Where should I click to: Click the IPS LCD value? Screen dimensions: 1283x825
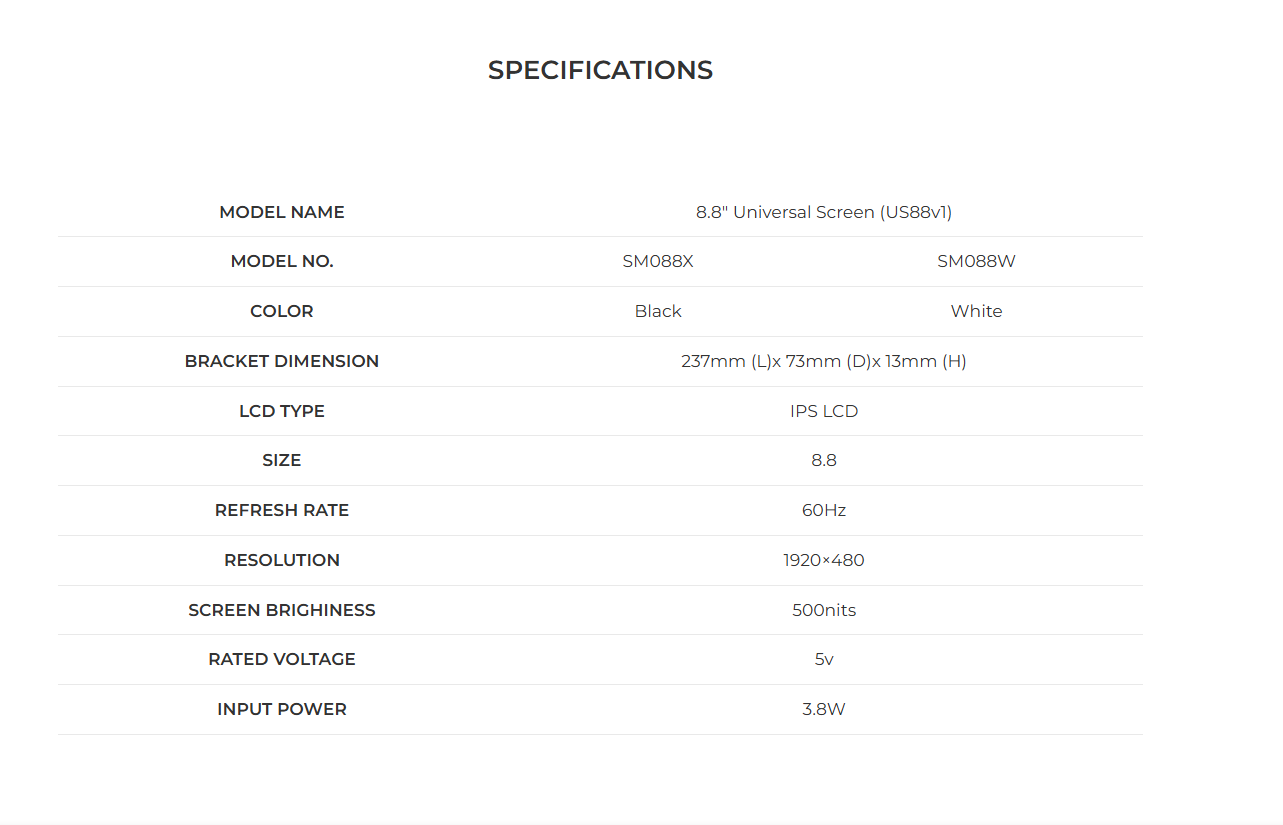pos(823,411)
